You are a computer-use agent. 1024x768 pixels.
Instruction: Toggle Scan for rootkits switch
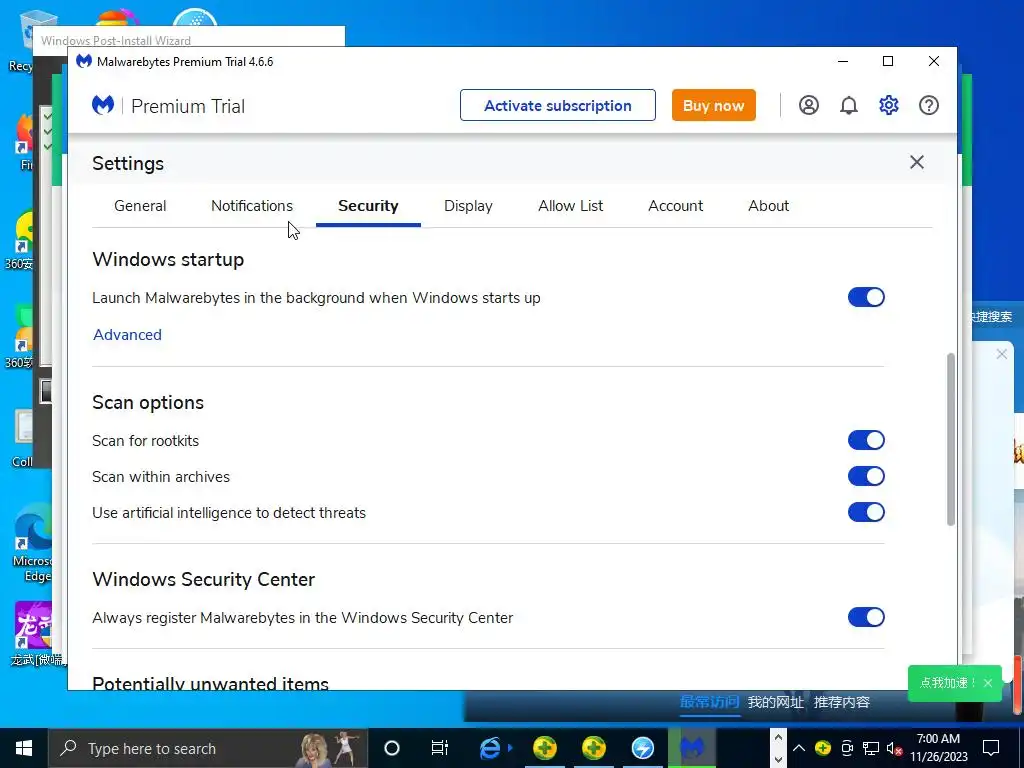[x=866, y=440]
